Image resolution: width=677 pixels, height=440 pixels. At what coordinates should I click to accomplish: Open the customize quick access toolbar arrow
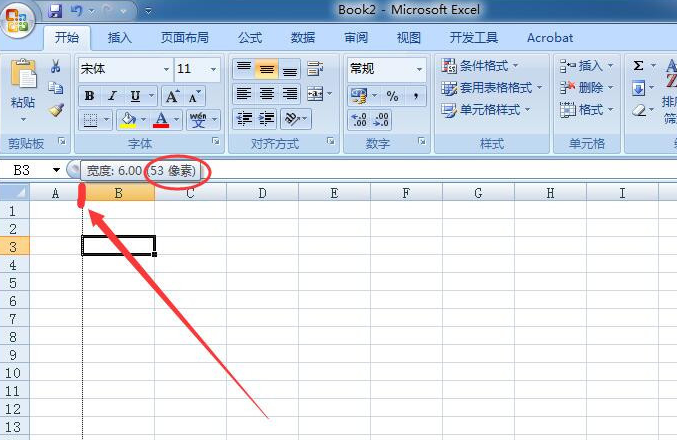click(x=148, y=11)
